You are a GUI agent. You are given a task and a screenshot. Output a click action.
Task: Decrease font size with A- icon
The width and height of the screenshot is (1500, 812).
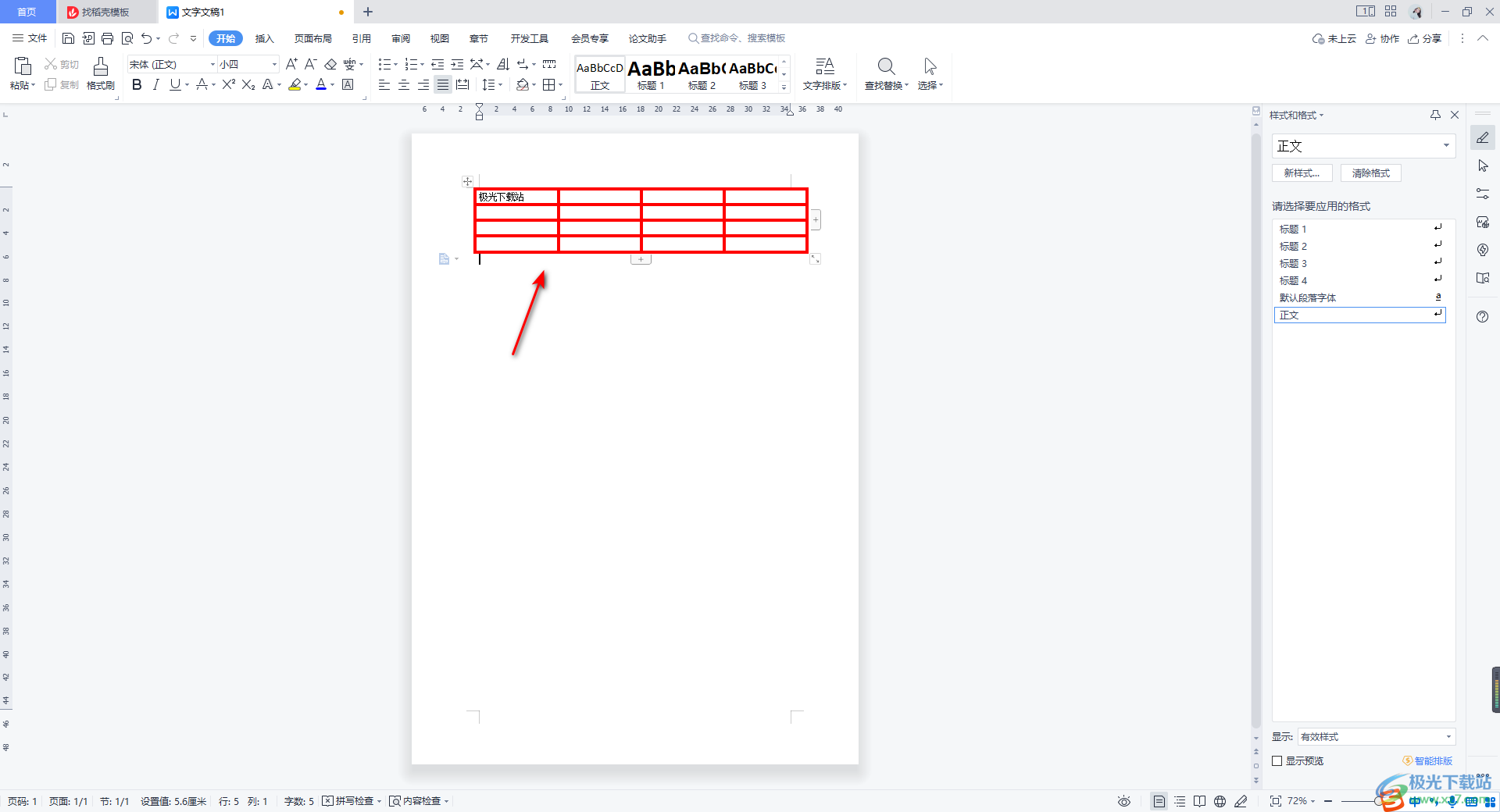tap(310, 64)
